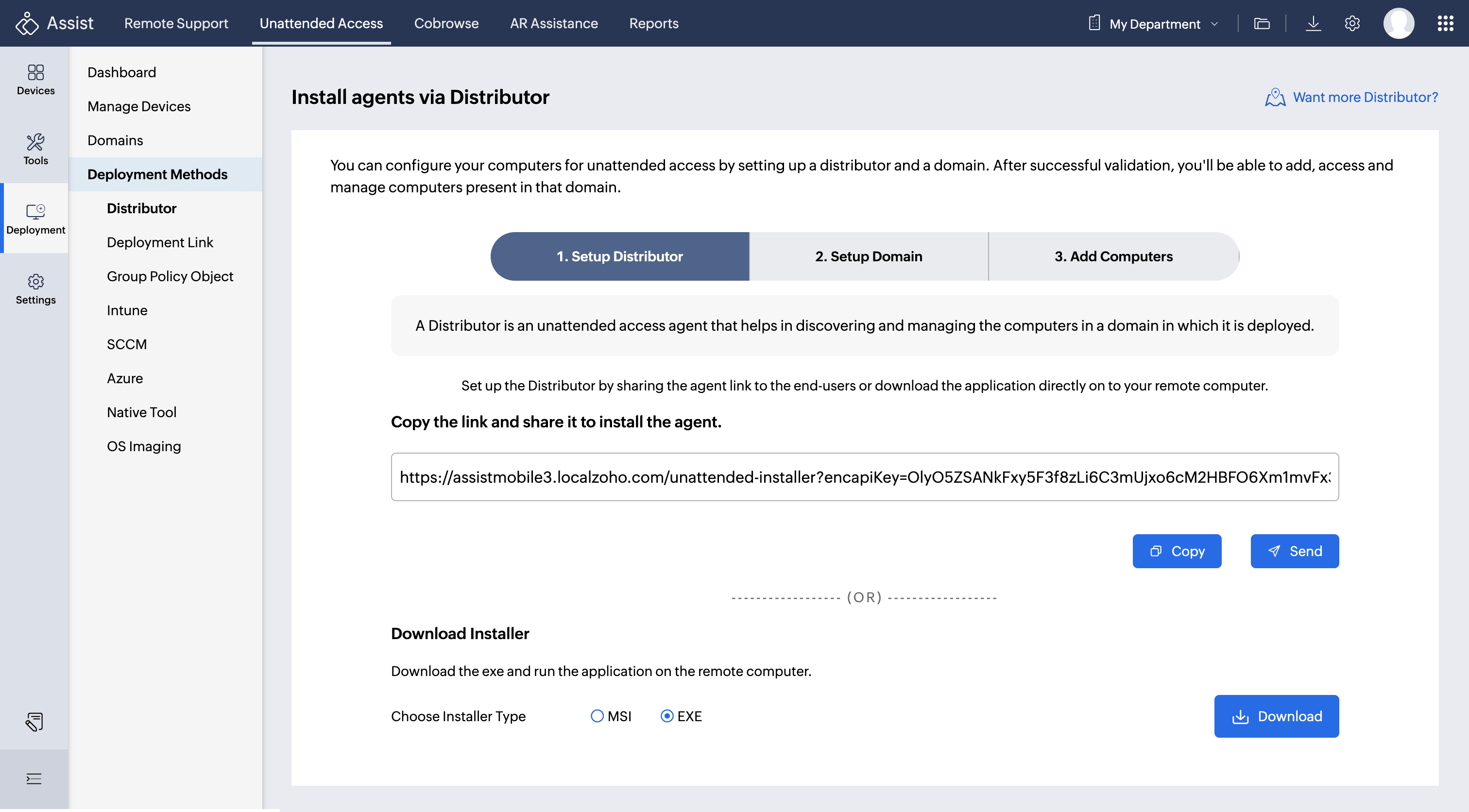Collapse the Deployment Methods section
This screenshot has width=1469, height=812.
coord(157,174)
